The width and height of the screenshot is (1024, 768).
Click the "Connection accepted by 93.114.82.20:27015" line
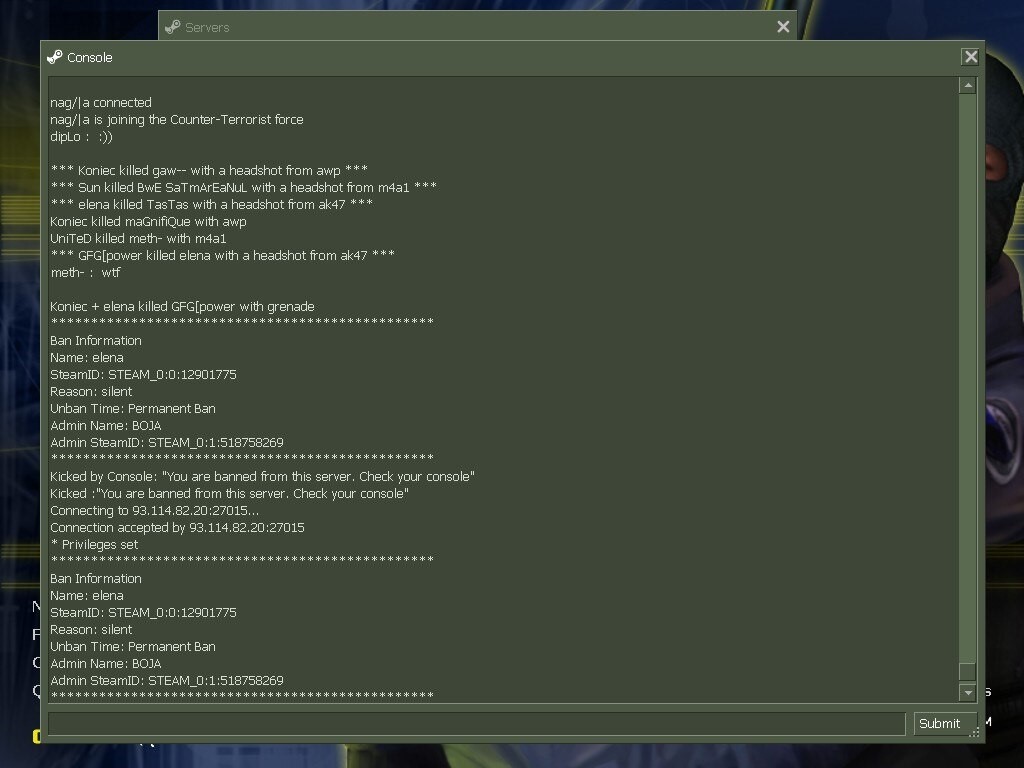tap(177, 528)
